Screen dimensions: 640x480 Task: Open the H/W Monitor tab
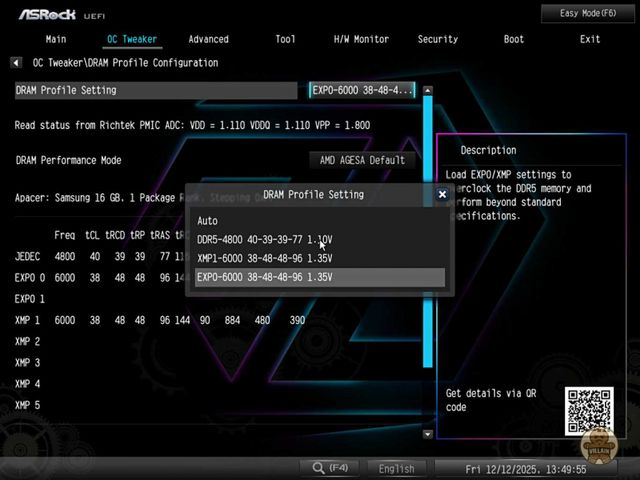(x=361, y=39)
